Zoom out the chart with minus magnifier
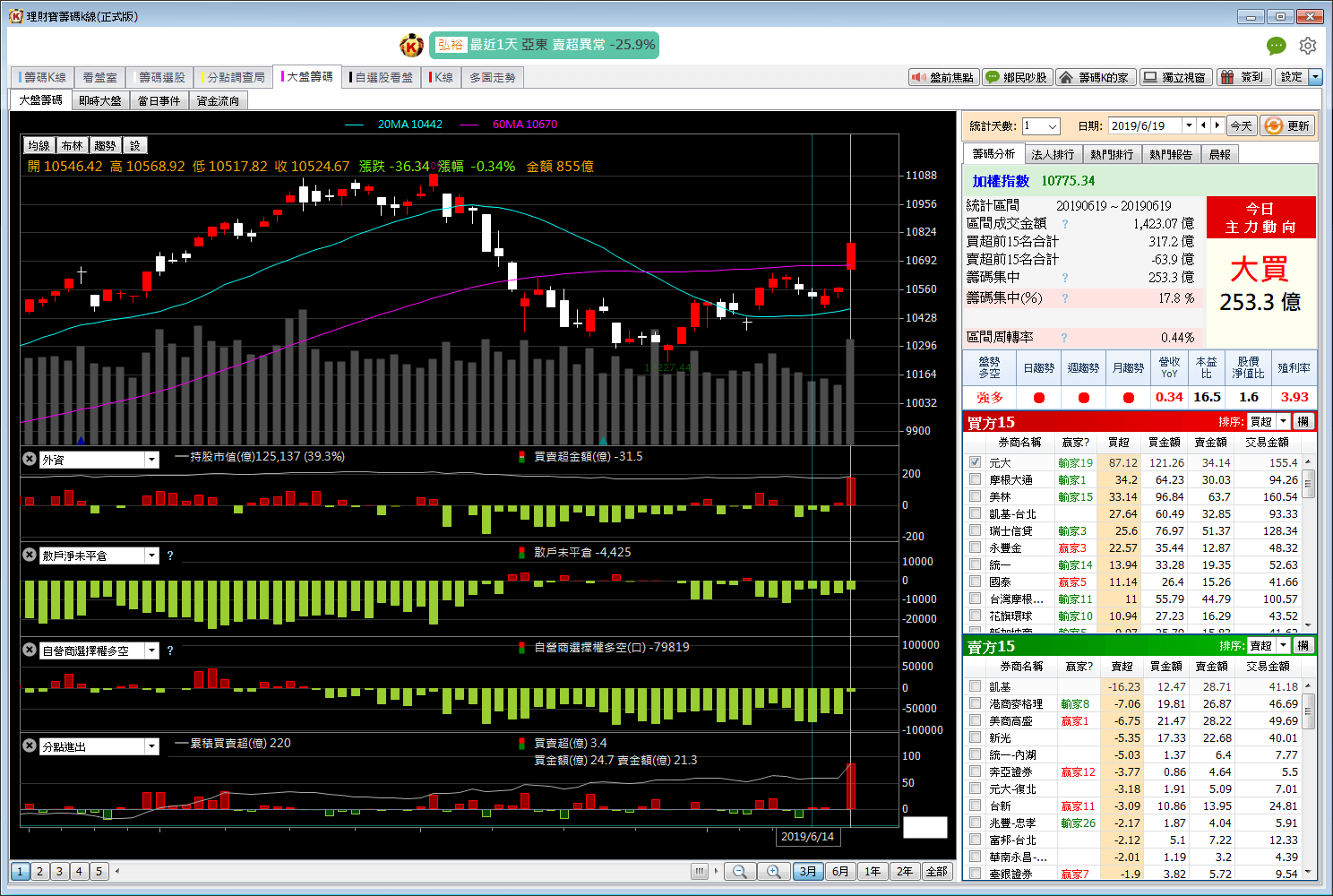Screen dimensions: 1333x896 pyautogui.click(x=739, y=871)
